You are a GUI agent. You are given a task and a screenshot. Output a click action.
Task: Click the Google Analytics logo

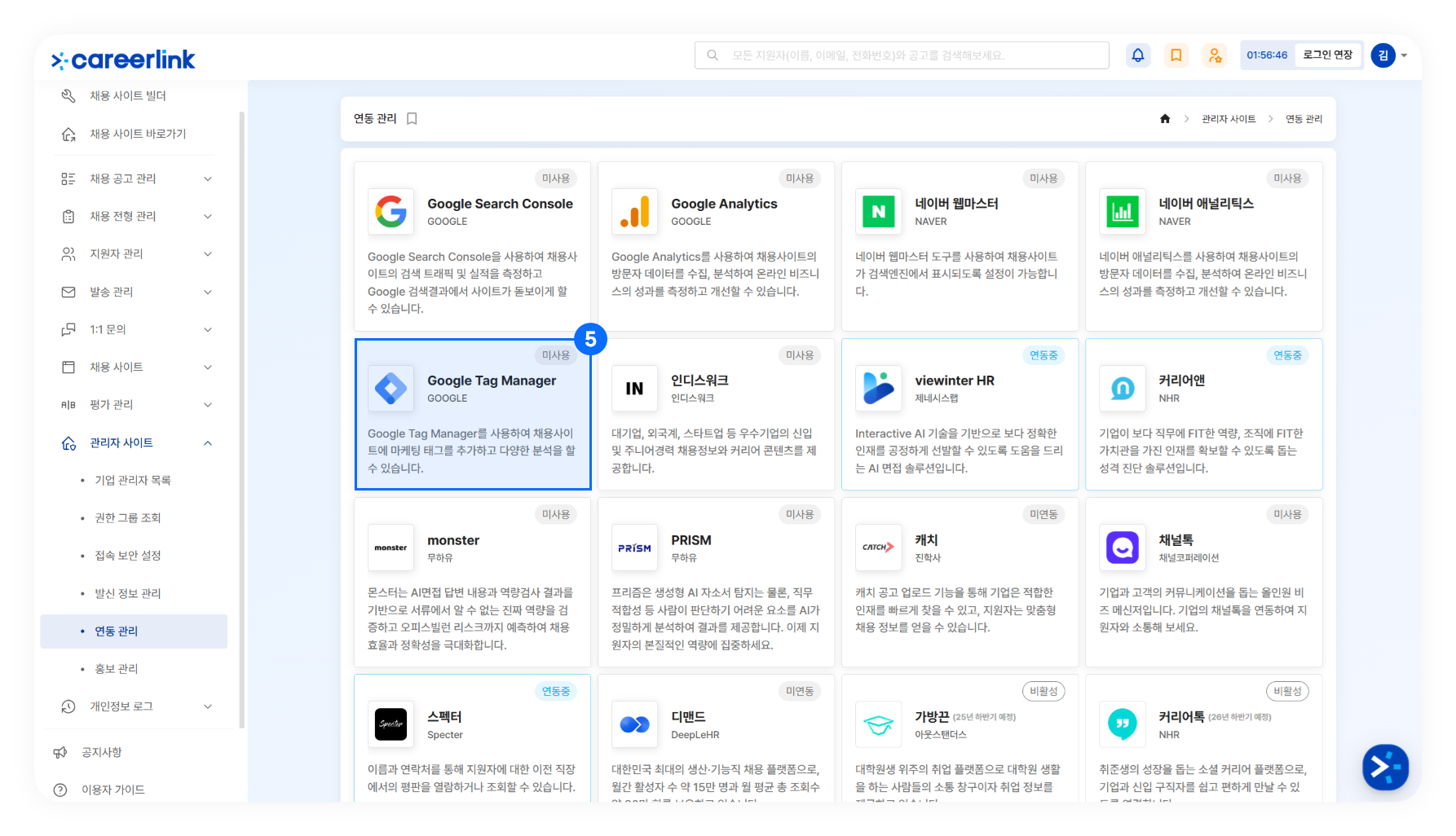635,212
